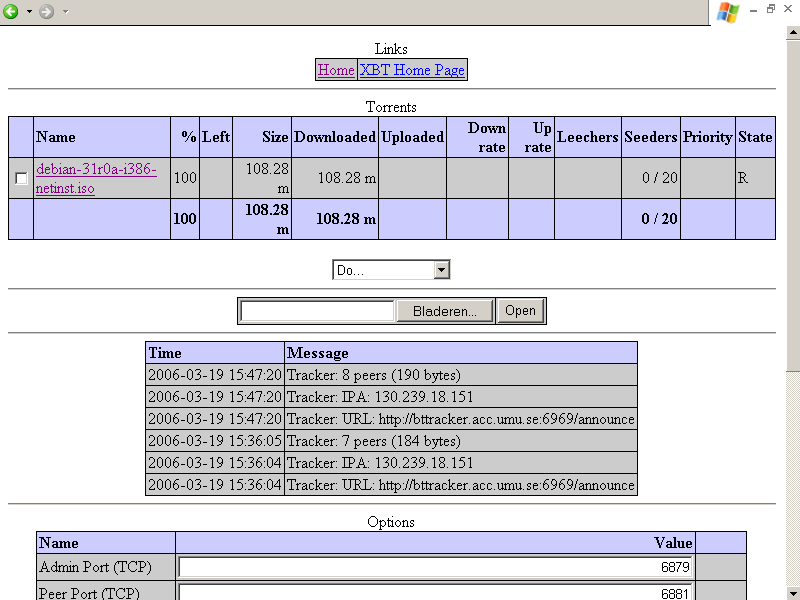The image size is (800, 600).
Task: Click the Windows flag logo
Action: pyautogui.click(x=727, y=12)
